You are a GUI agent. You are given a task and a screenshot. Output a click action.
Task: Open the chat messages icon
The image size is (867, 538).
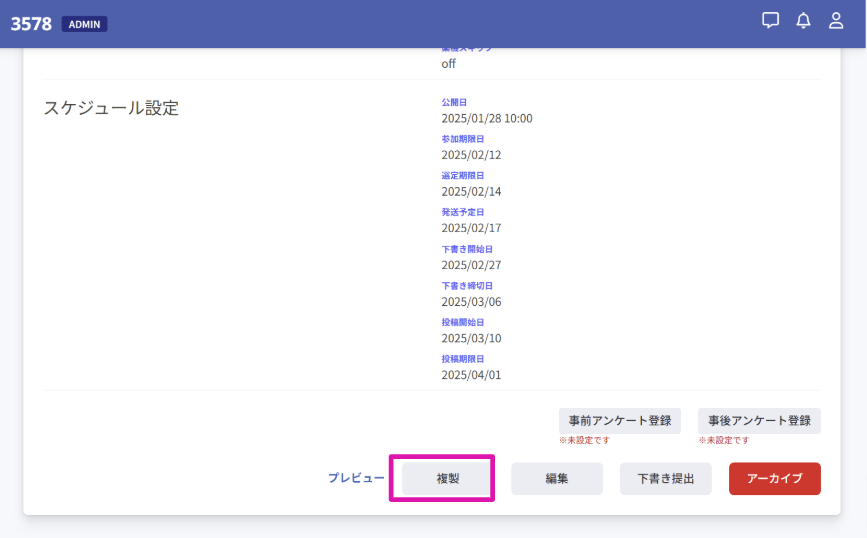[770, 21]
